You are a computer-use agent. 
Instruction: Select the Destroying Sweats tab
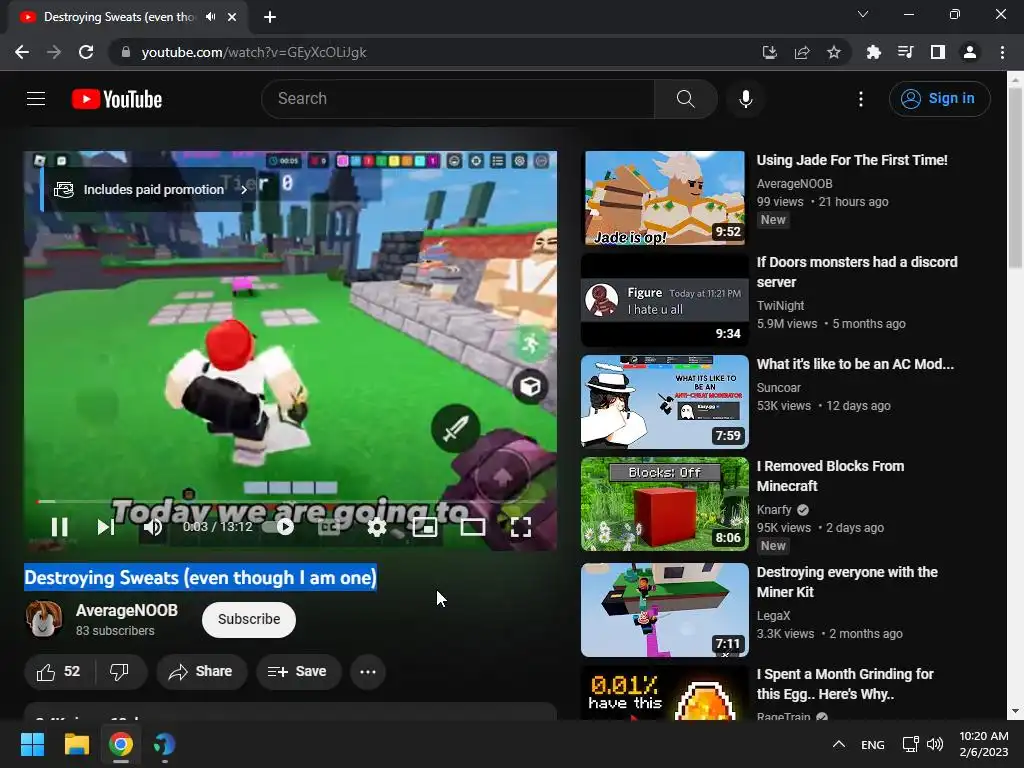(128, 17)
